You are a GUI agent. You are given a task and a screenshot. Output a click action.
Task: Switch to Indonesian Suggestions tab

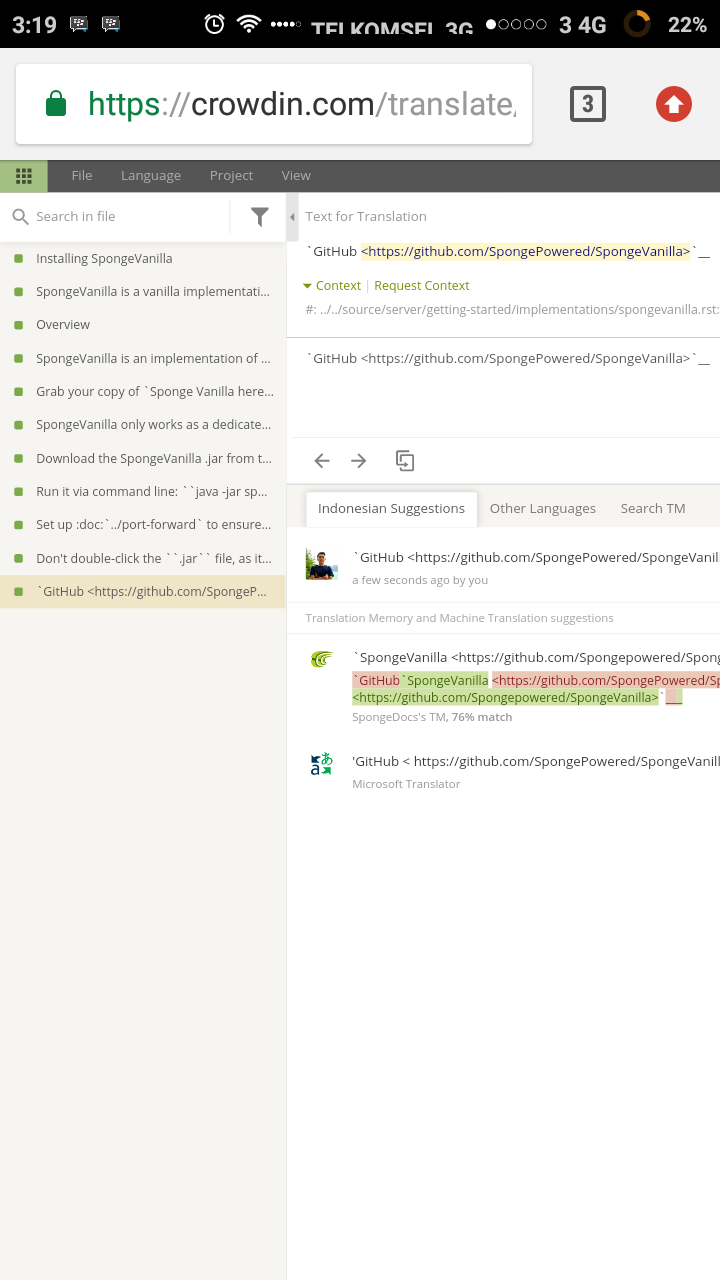391,508
